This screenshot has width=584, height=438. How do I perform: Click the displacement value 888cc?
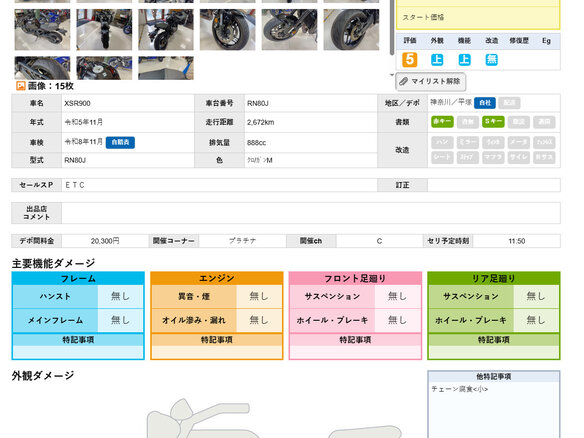tap(256, 143)
